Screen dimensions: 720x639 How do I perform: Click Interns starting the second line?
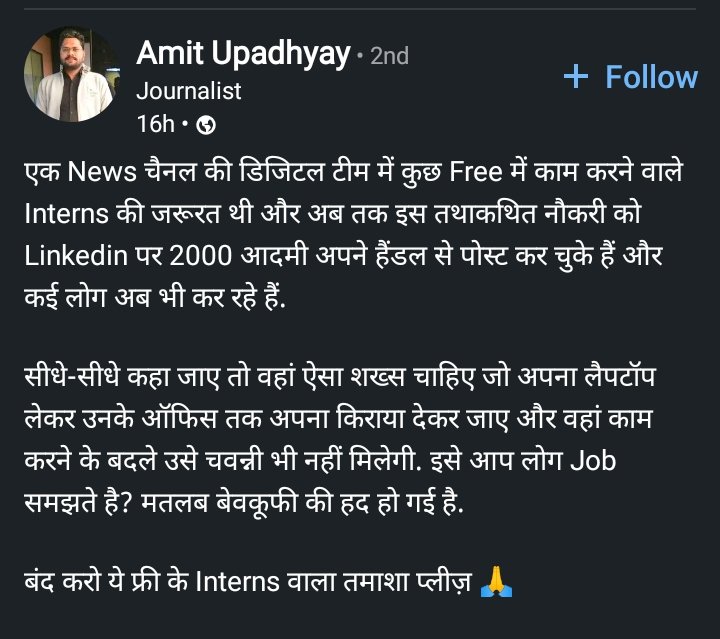(67, 213)
